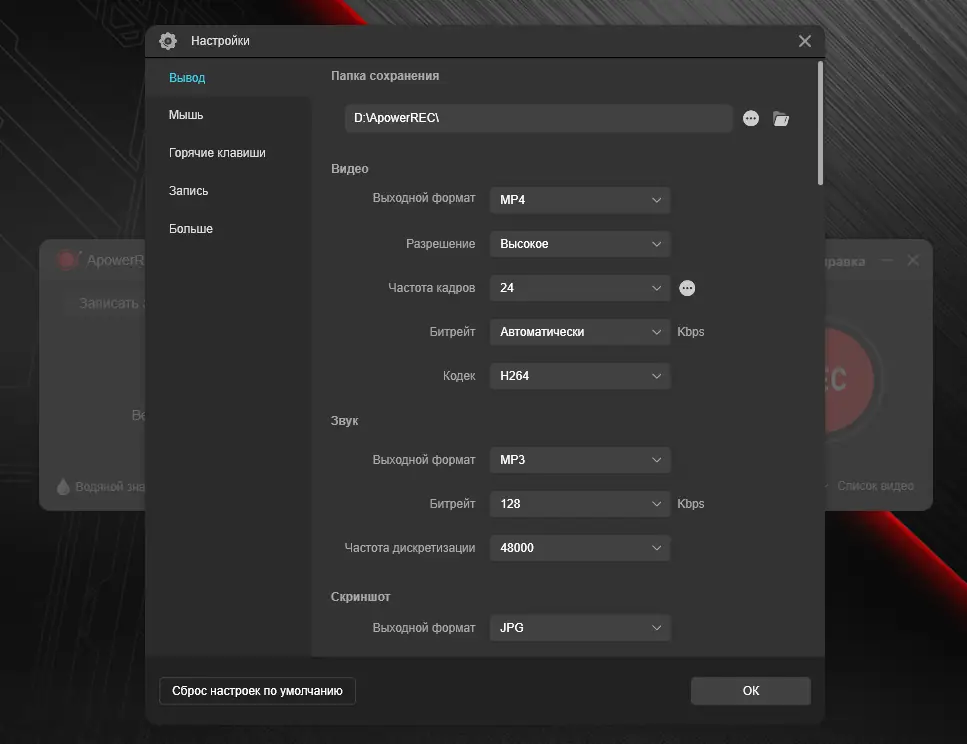The height and width of the screenshot is (744, 967).
Task: Expand the audio bitrate 128 dropdown
Action: click(580, 504)
